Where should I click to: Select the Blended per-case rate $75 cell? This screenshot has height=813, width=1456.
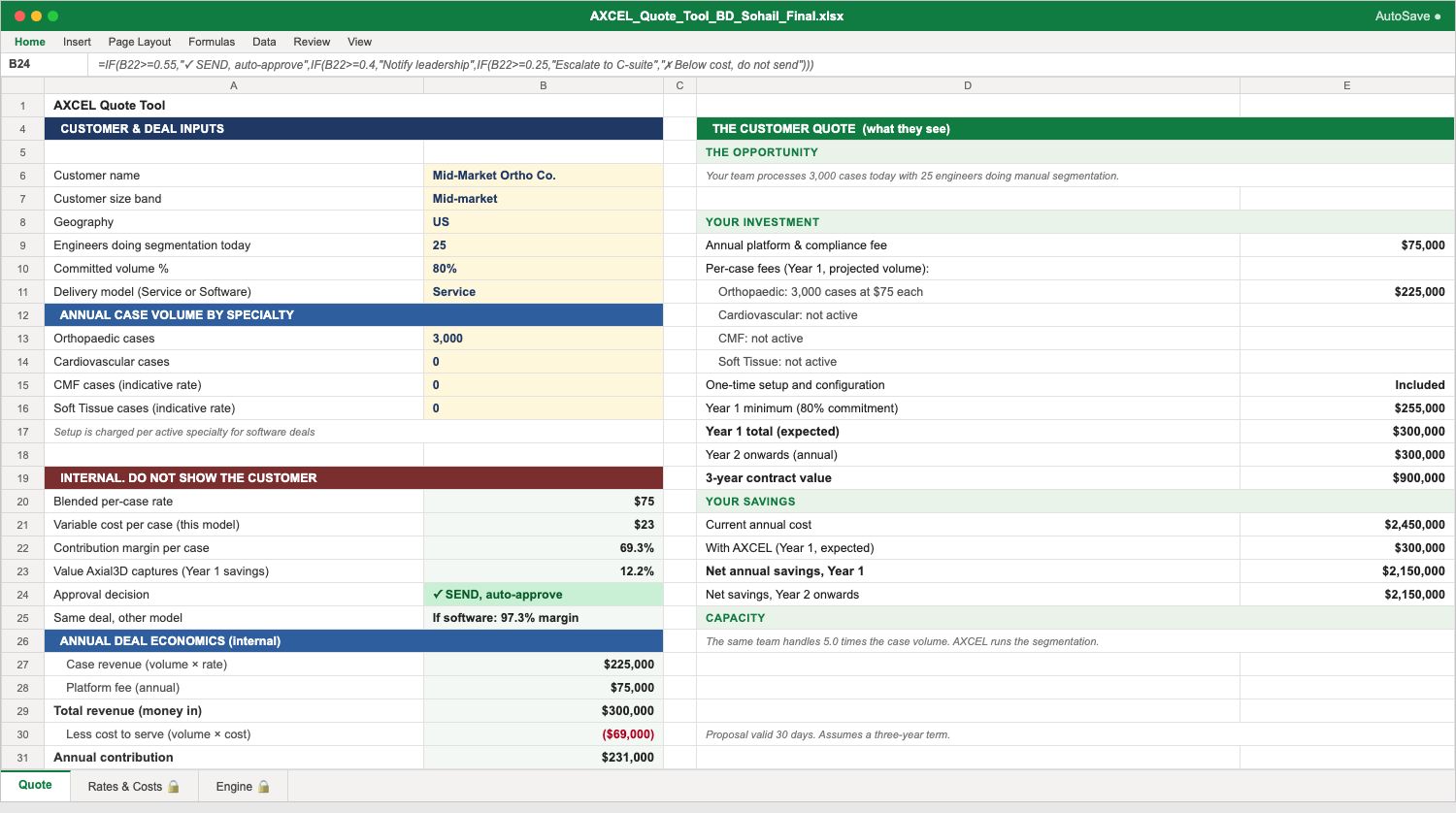[544, 502]
